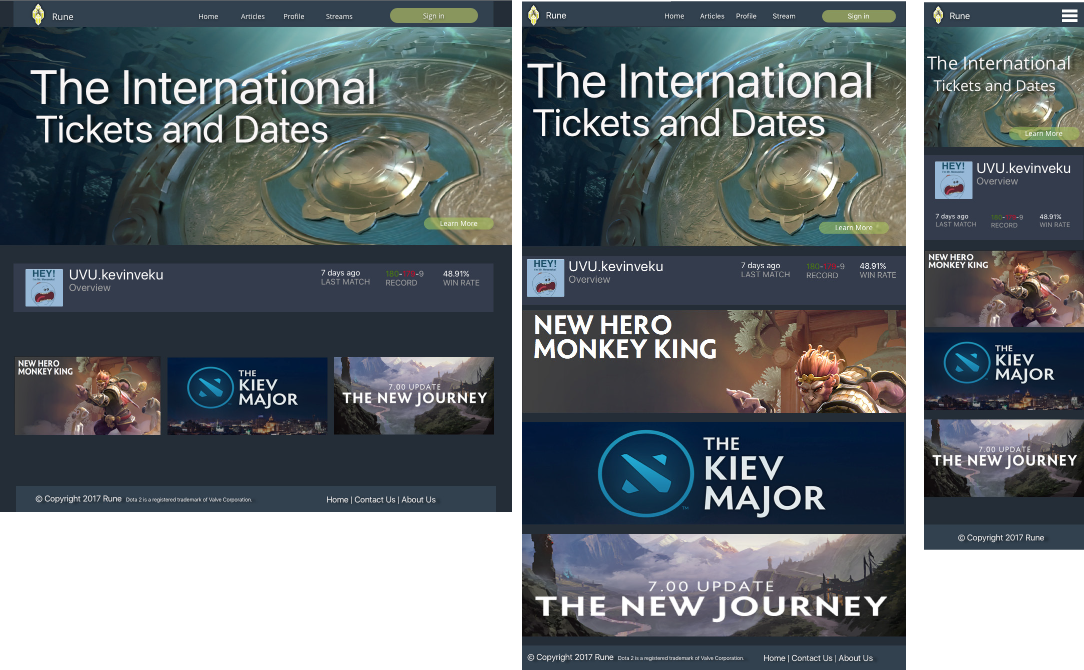Open Profile in desktop navigation bar
1084x670 pixels.
(x=294, y=17)
